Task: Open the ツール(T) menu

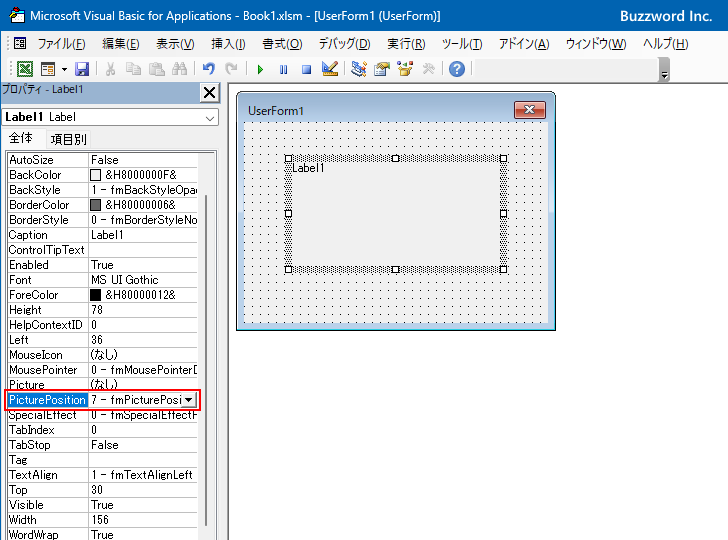Action: point(462,44)
